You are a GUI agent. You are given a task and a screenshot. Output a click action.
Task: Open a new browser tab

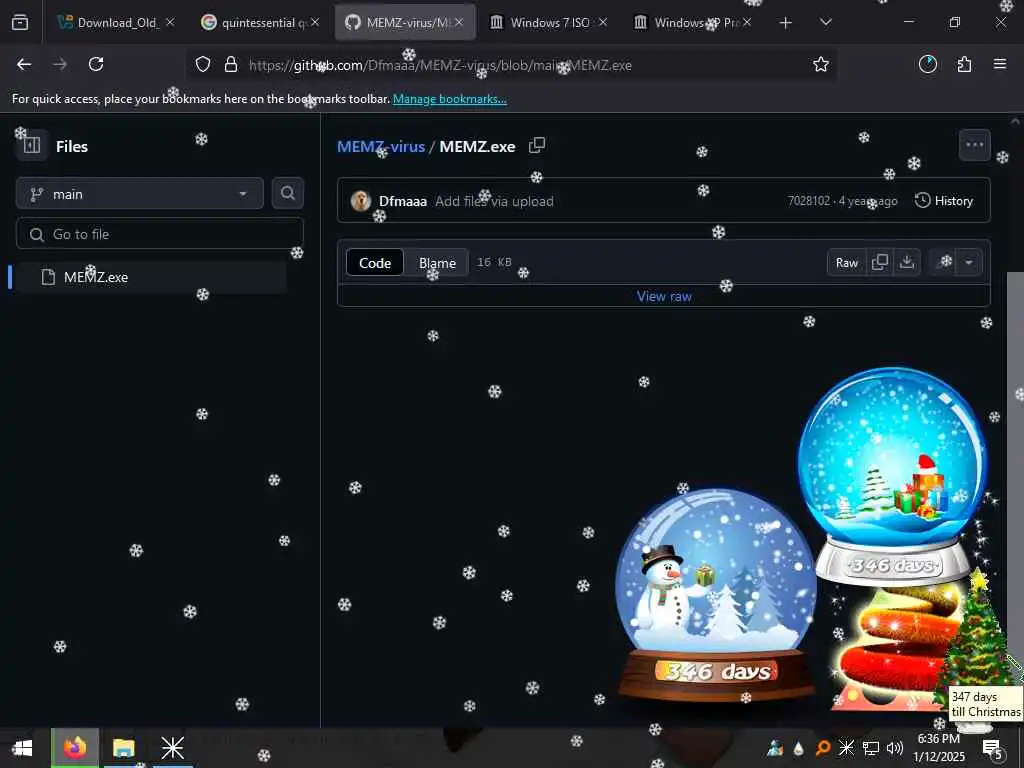click(x=786, y=23)
